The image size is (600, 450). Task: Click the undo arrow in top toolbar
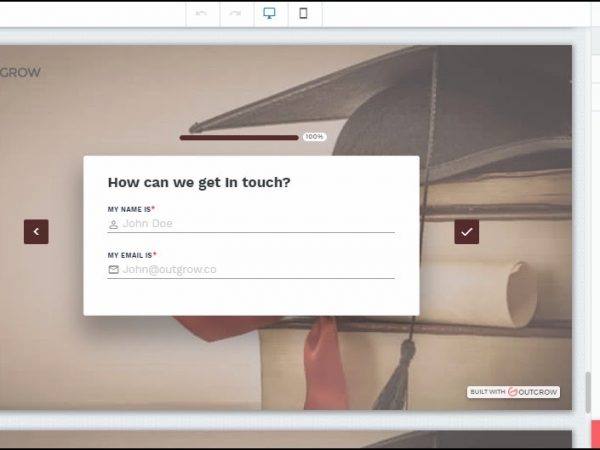point(202,13)
